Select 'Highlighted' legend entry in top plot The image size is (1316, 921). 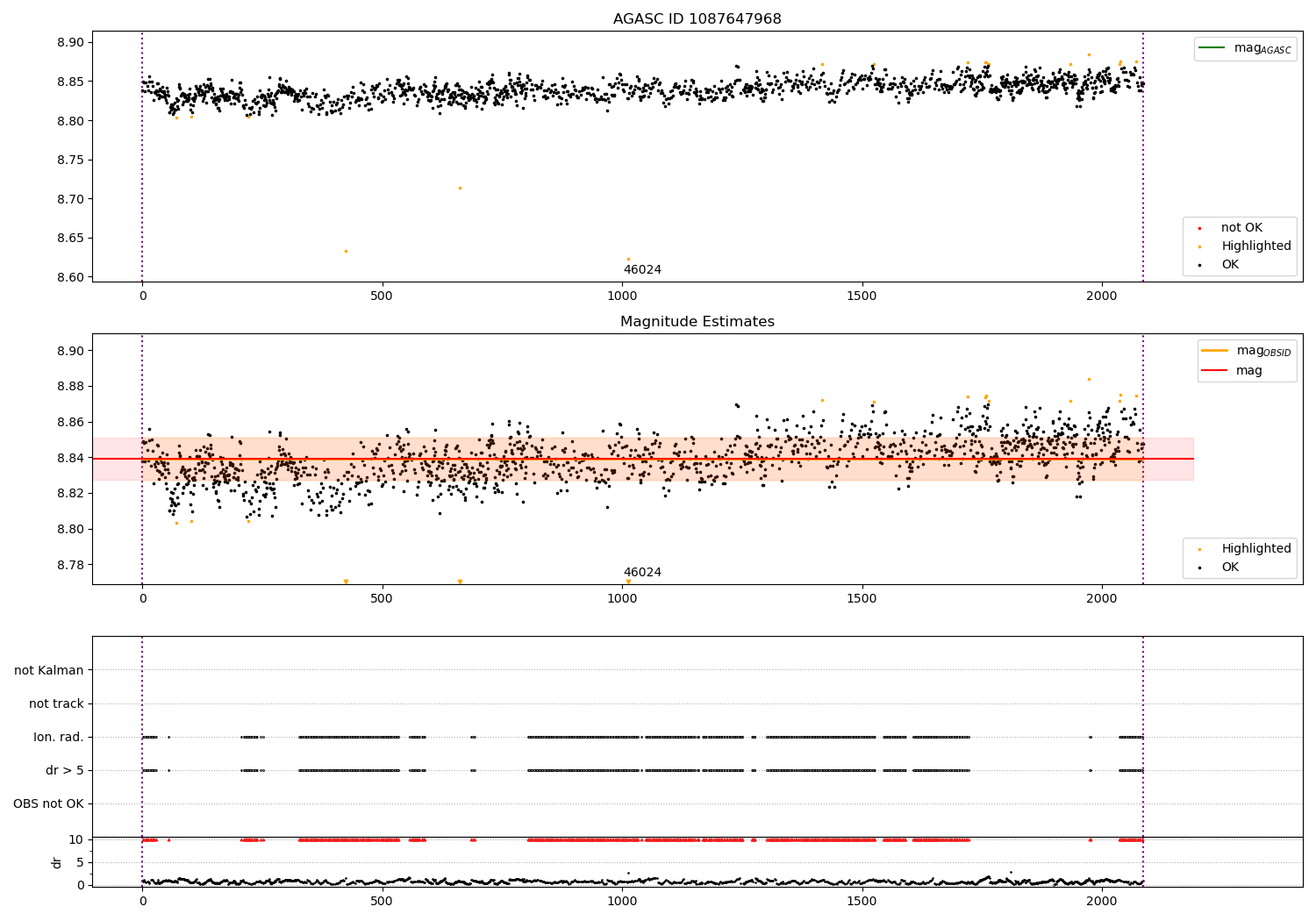(1246, 246)
